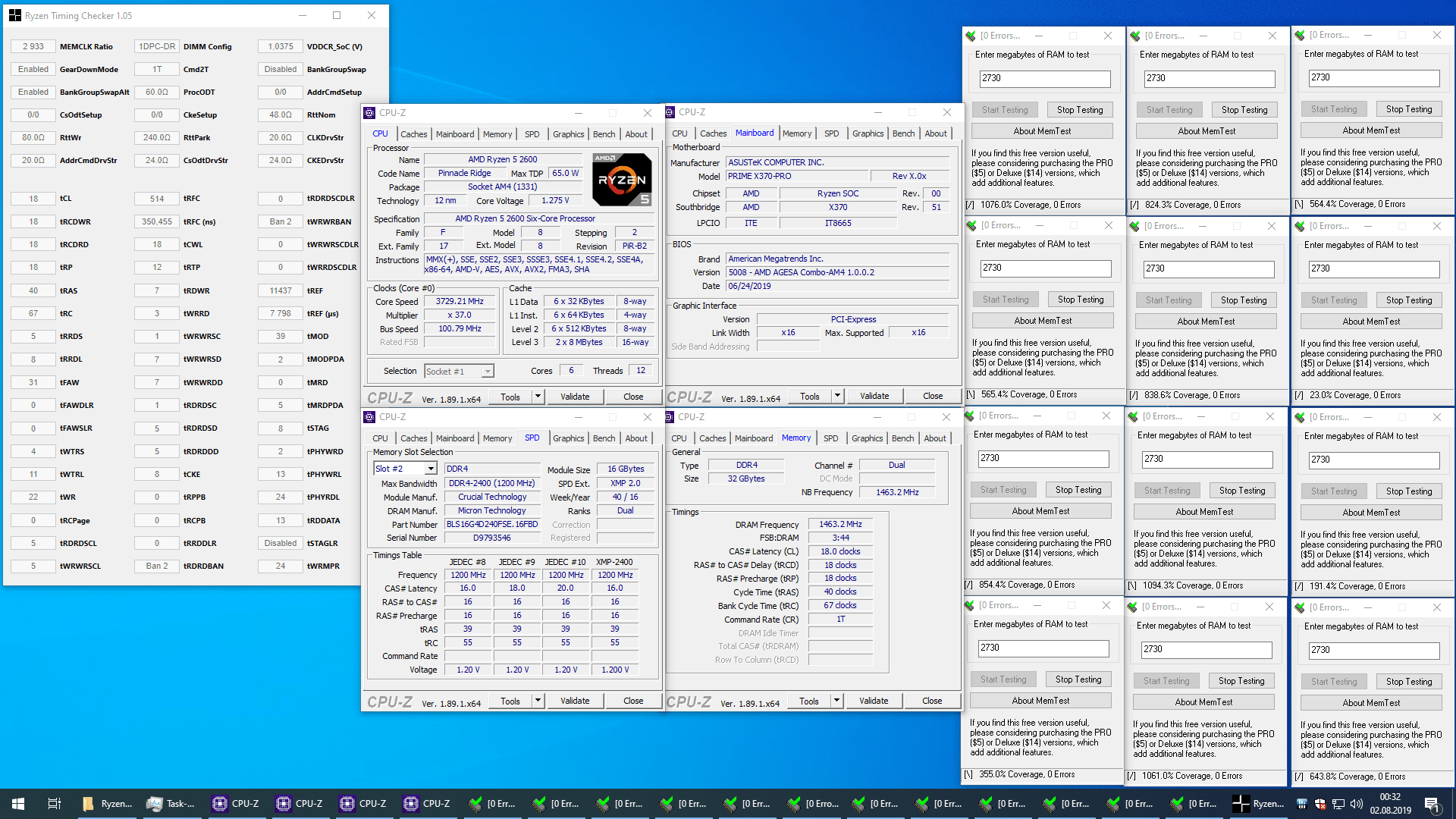The image size is (1456, 819).
Task: Open Graphics tab in SPD CPU-Z window
Action: point(568,438)
